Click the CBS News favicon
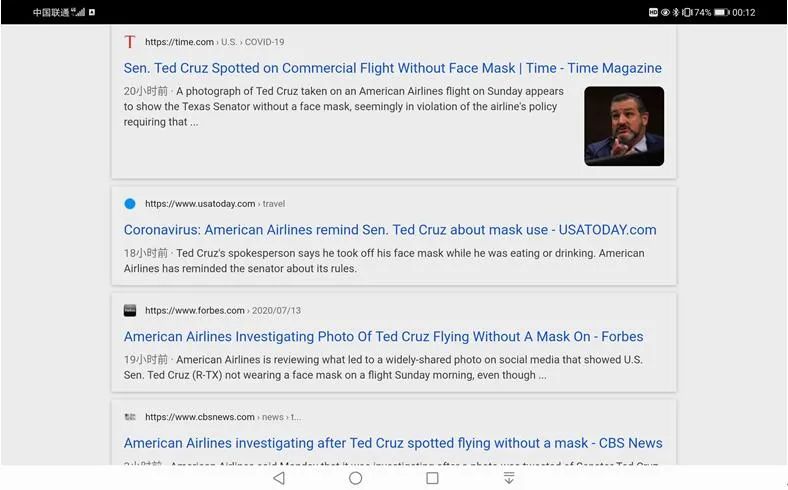This screenshot has width=788, height=490. click(130, 417)
